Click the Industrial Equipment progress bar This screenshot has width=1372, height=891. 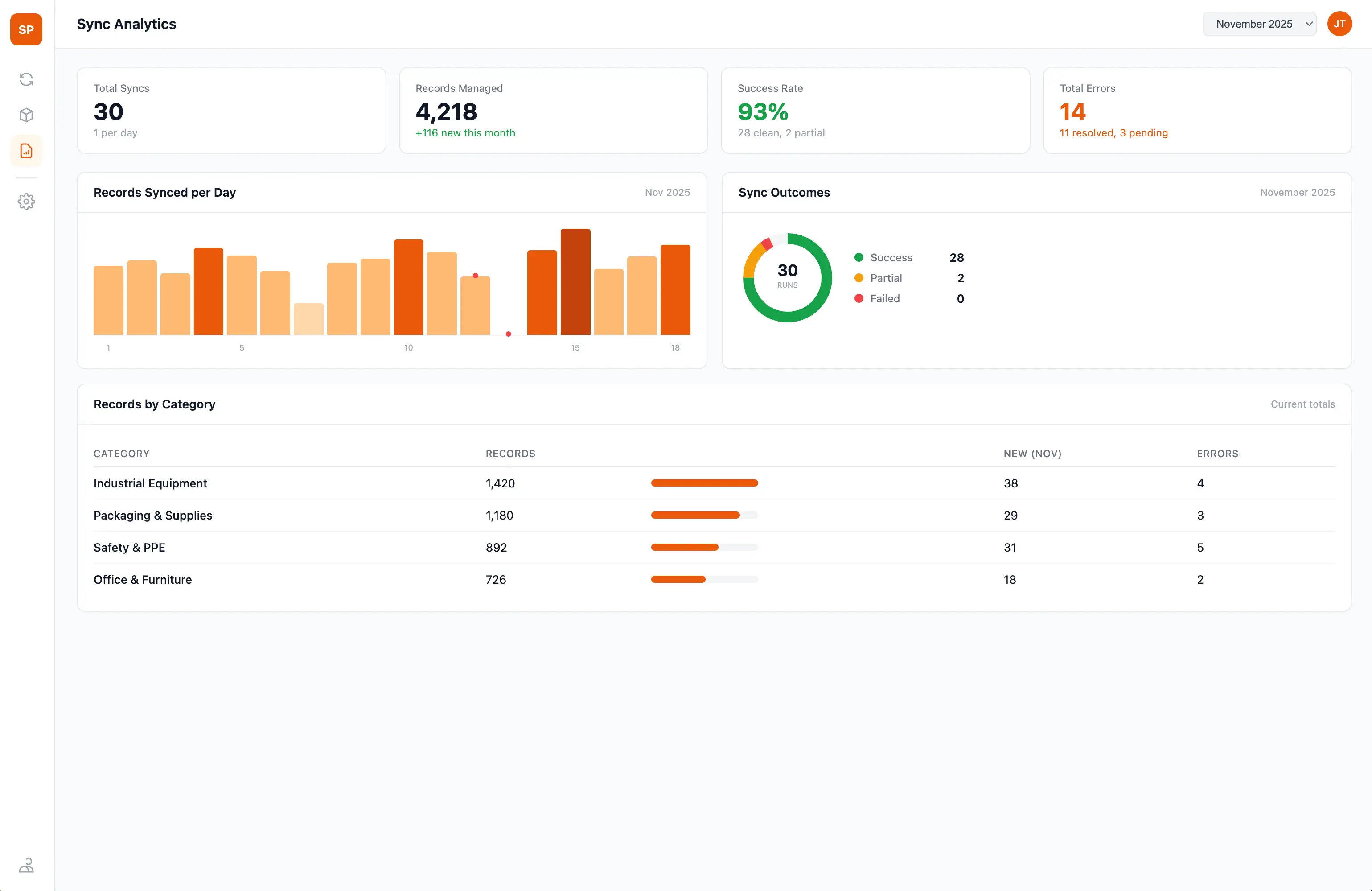(x=704, y=483)
